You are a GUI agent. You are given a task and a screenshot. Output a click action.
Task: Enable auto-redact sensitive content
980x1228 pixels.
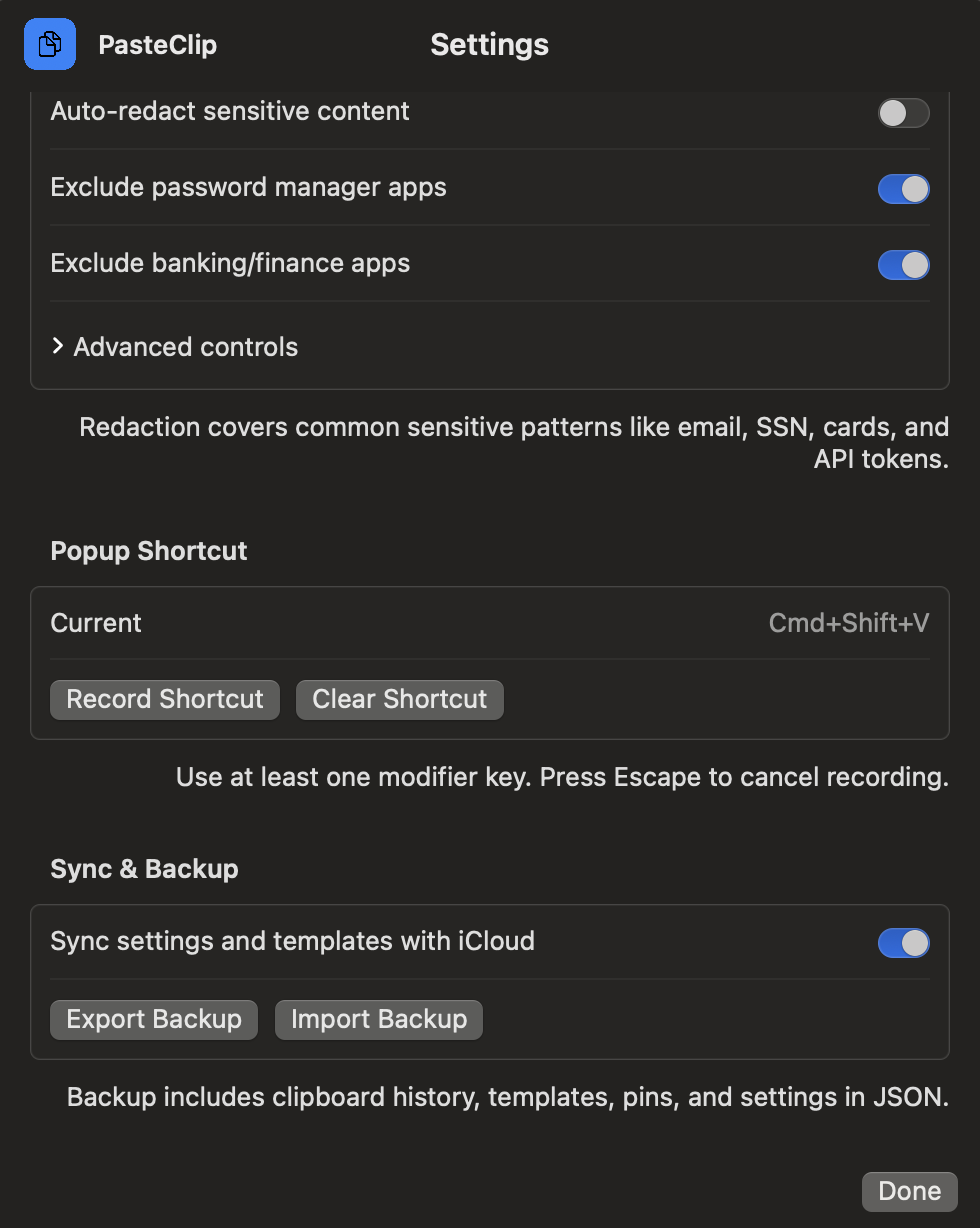(x=903, y=112)
